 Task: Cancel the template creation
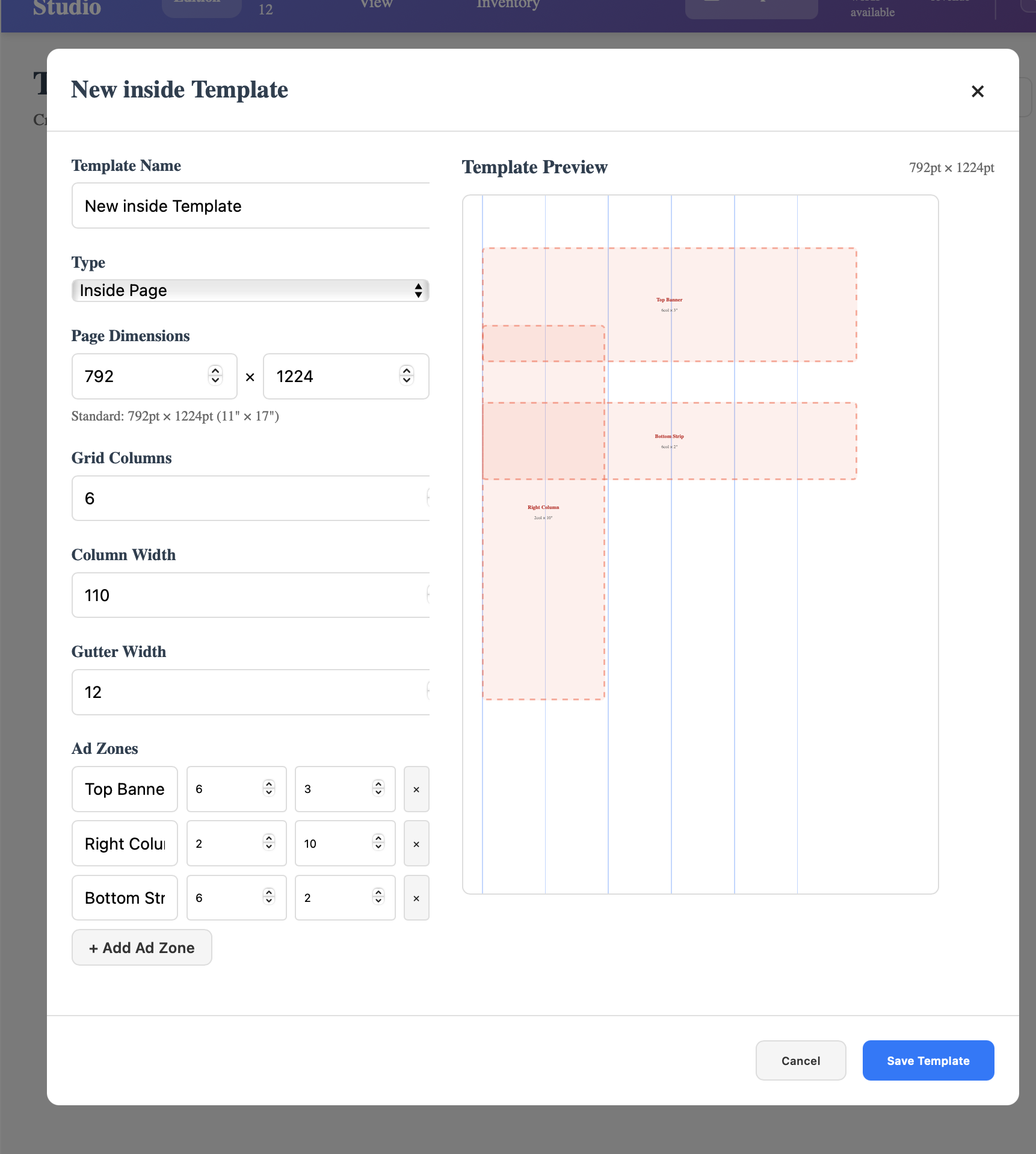[x=800, y=1061]
